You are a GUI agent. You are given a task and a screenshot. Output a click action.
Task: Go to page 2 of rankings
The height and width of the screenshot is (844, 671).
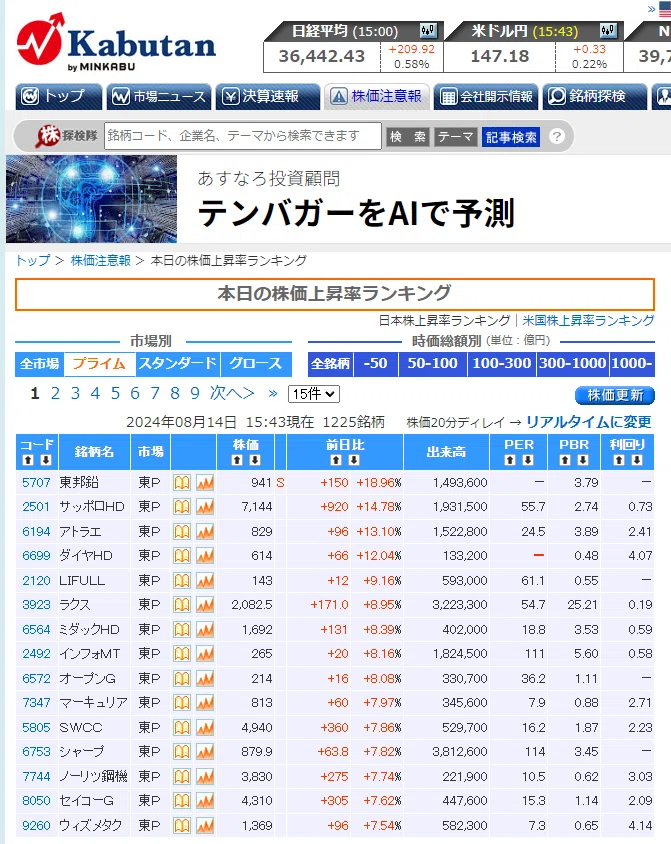[55, 393]
